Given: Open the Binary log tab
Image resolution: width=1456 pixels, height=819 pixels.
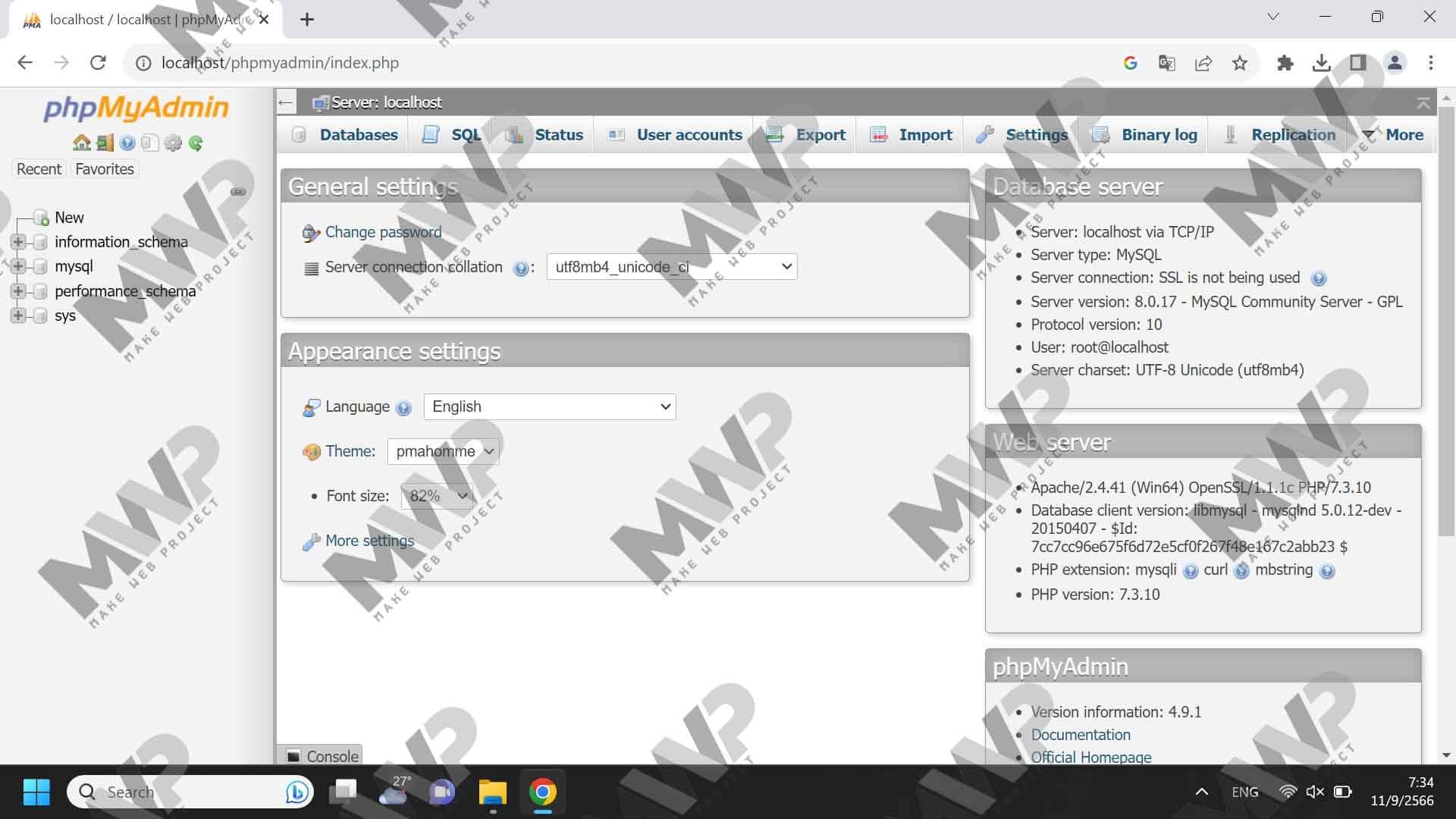Looking at the screenshot, I should pos(1144,135).
